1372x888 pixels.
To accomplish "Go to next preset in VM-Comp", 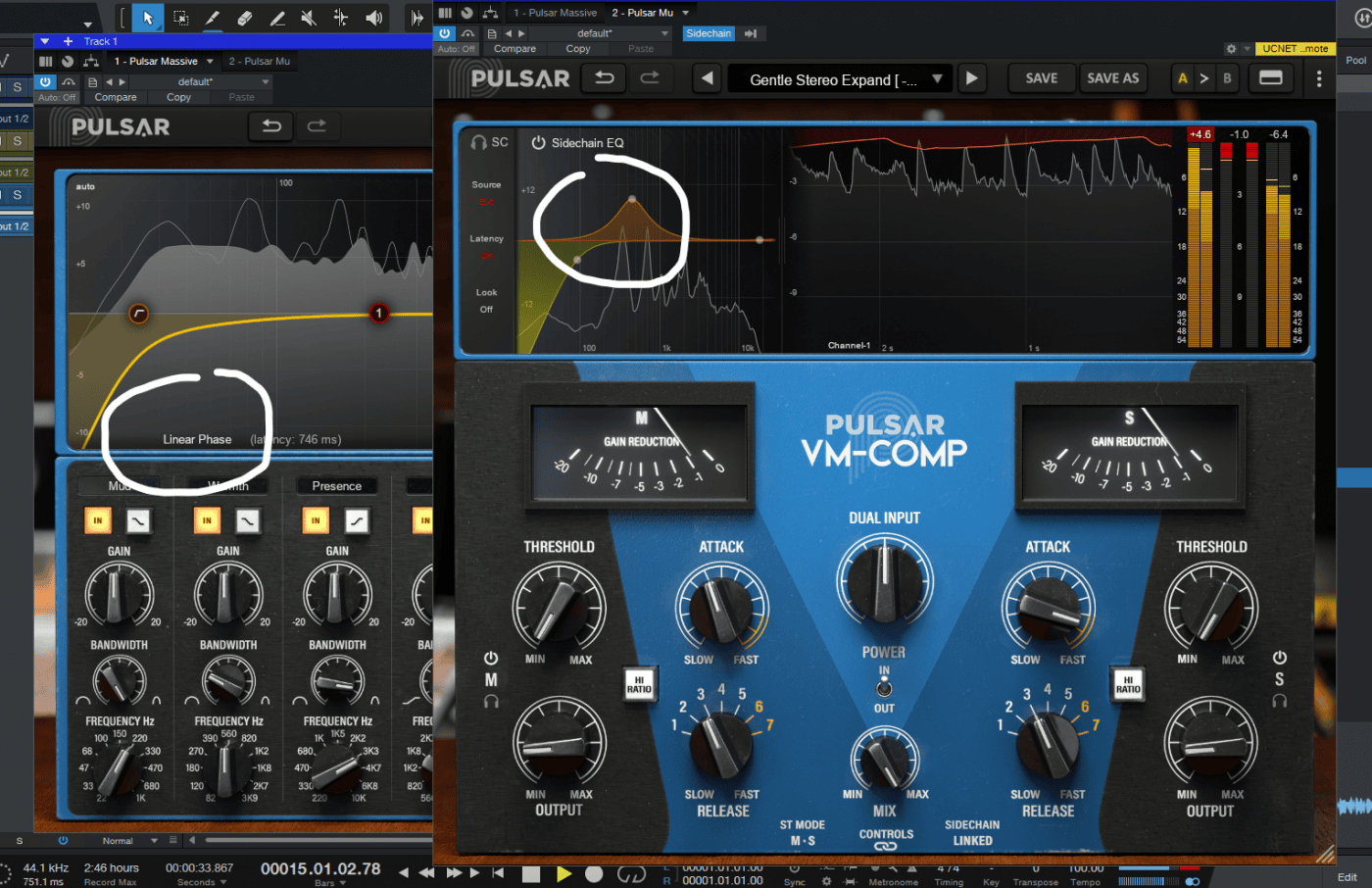I will (x=971, y=78).
